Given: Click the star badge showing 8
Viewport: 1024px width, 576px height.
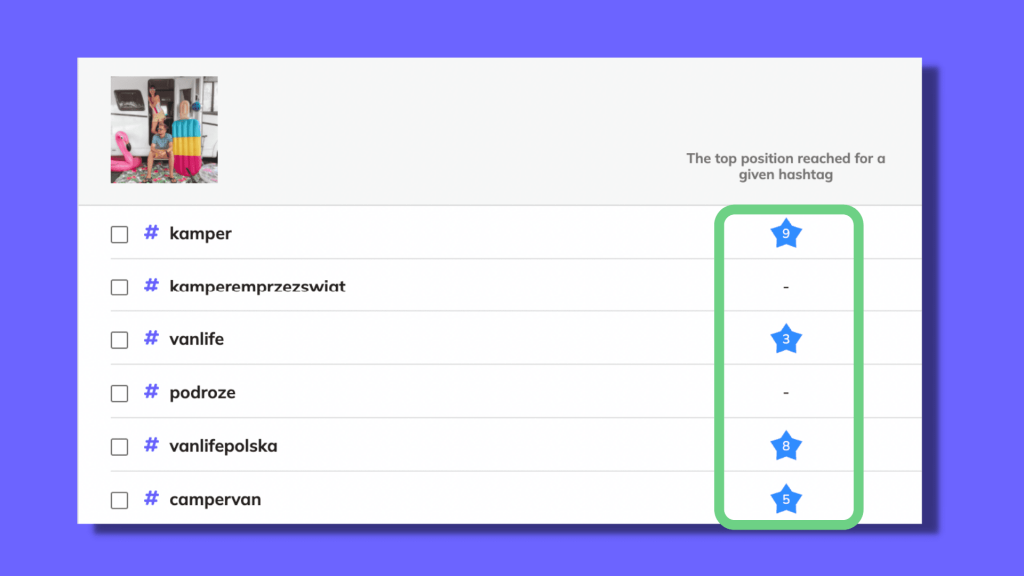Looking at the screenshot, I should click(x=786, y=446).
